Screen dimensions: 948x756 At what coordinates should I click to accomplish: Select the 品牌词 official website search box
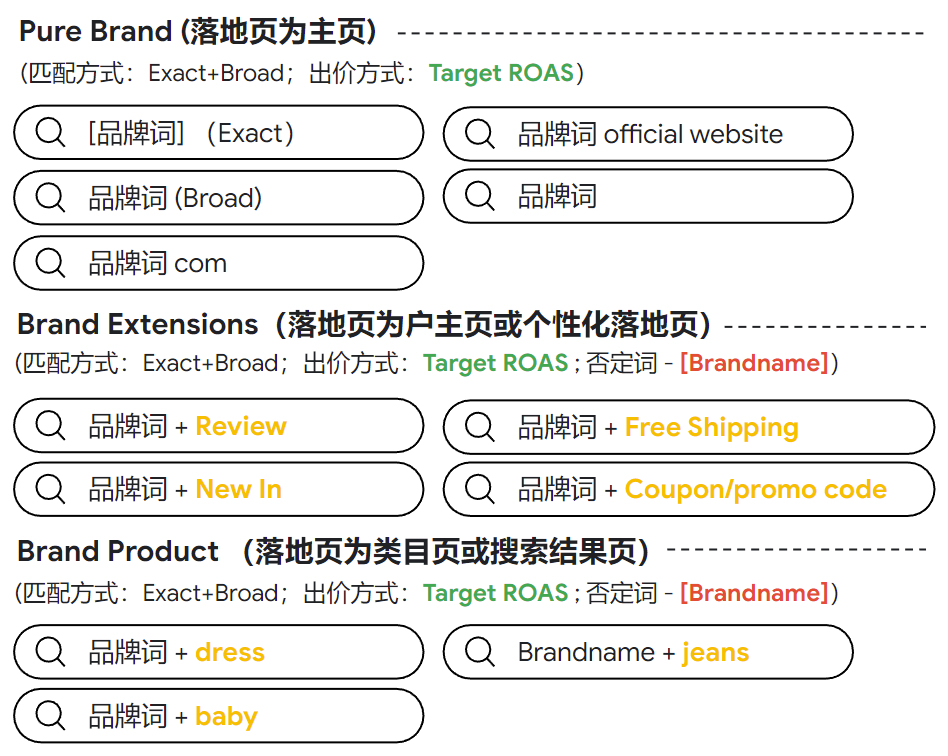tap(648, 134)
